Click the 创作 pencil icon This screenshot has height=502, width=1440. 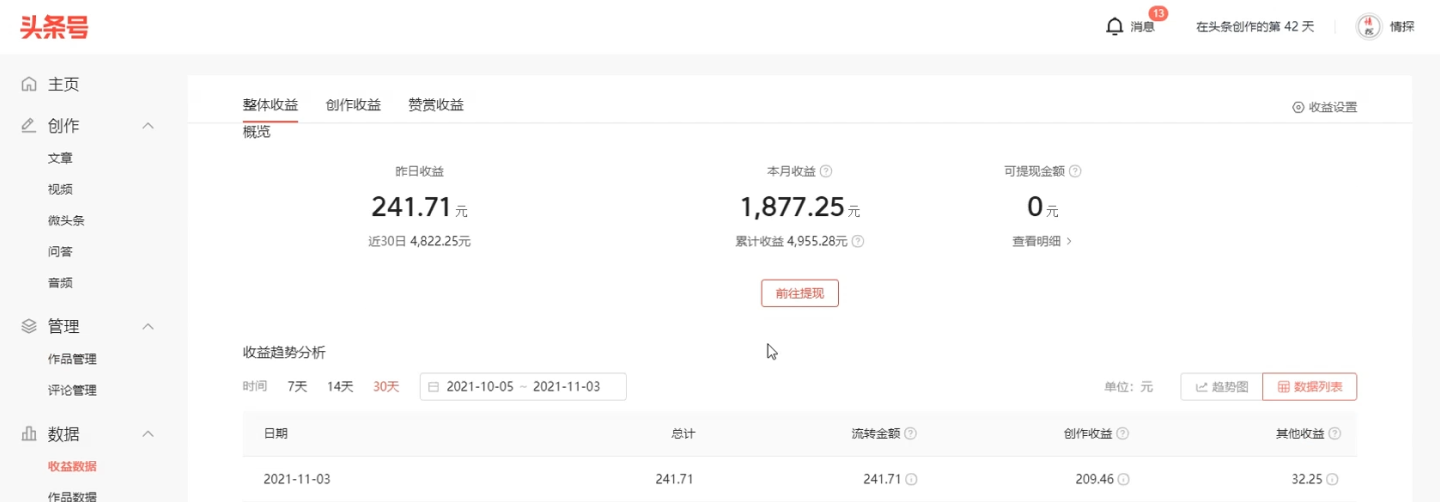click(x=29, y=126)
